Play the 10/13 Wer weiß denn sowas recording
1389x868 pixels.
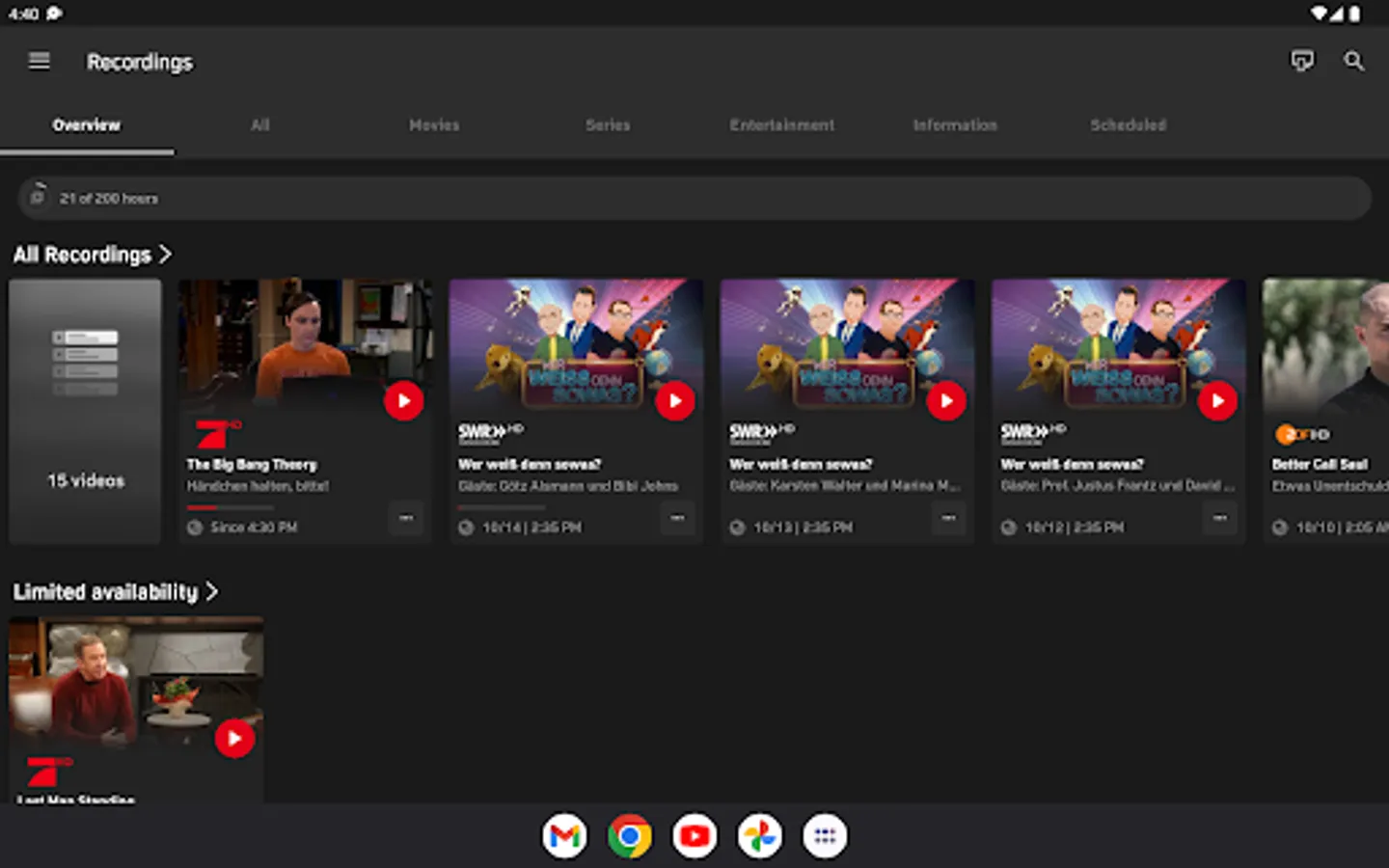(x=946, y=400)
